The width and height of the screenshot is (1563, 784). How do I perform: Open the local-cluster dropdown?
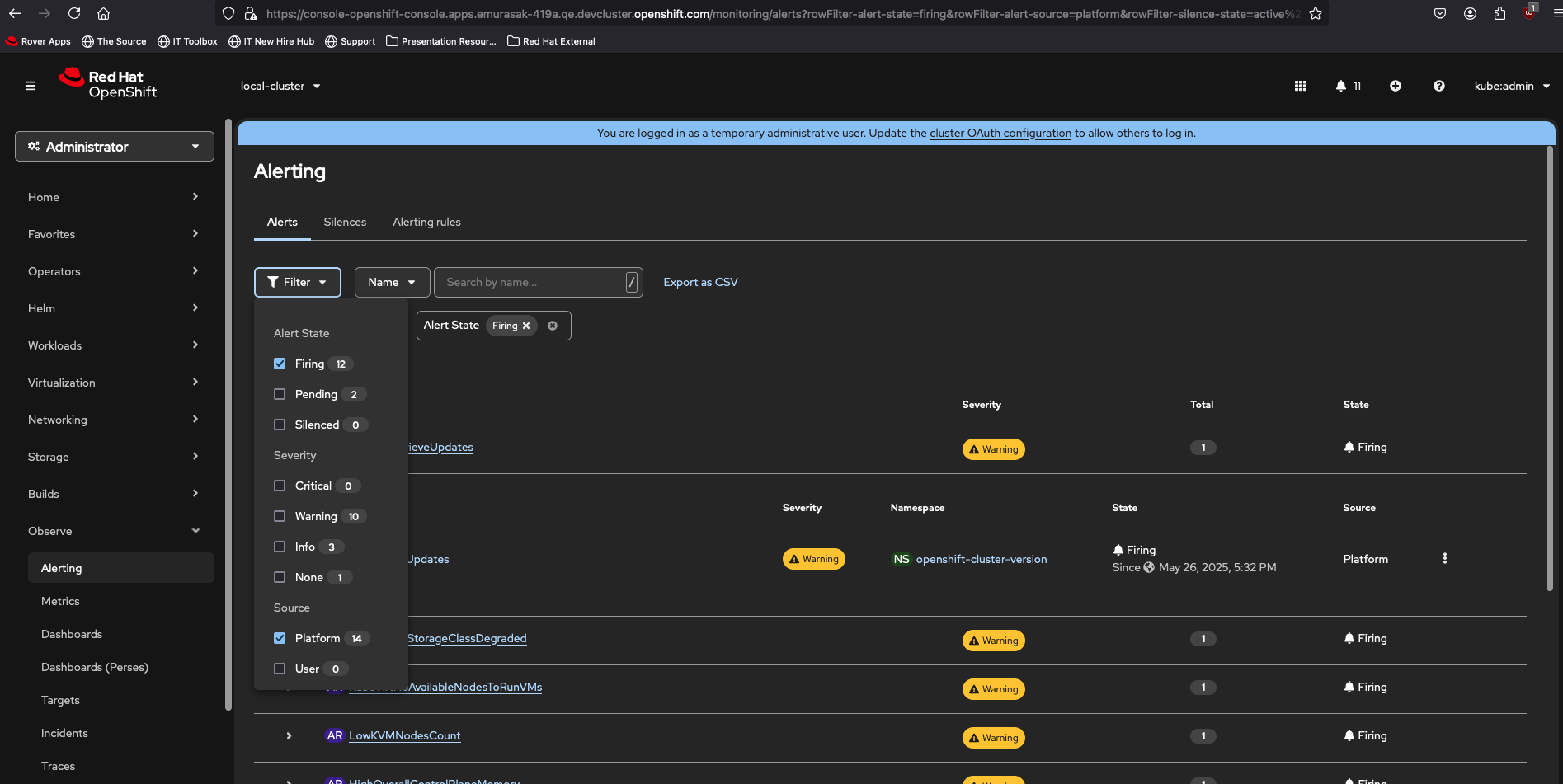tap(280, 86)
